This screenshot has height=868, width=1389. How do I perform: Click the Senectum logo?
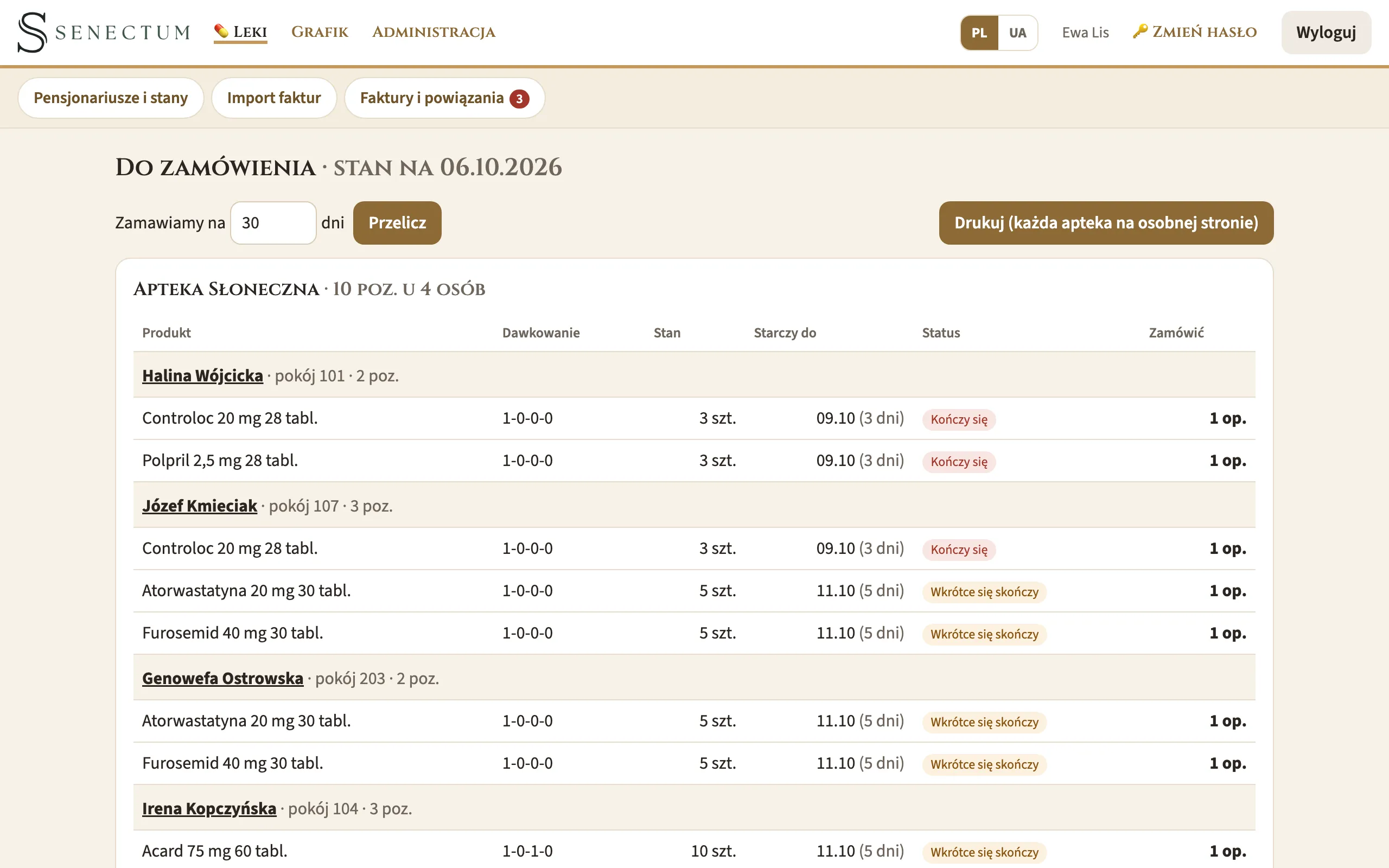point(104,32)
